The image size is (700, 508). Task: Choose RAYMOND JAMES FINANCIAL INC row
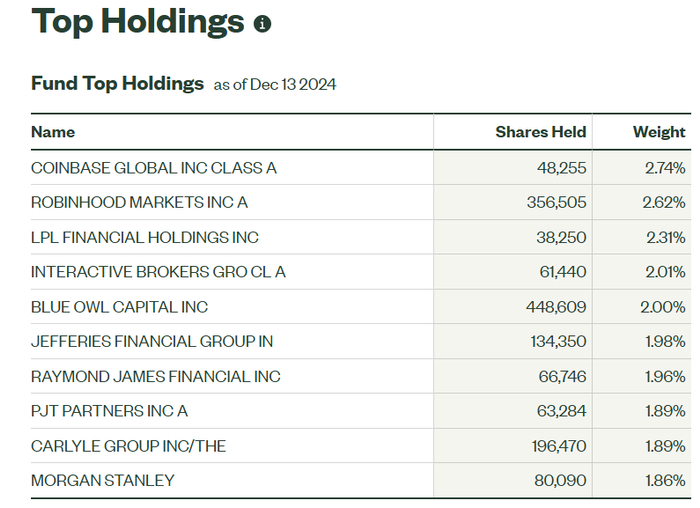click(156, 377)
